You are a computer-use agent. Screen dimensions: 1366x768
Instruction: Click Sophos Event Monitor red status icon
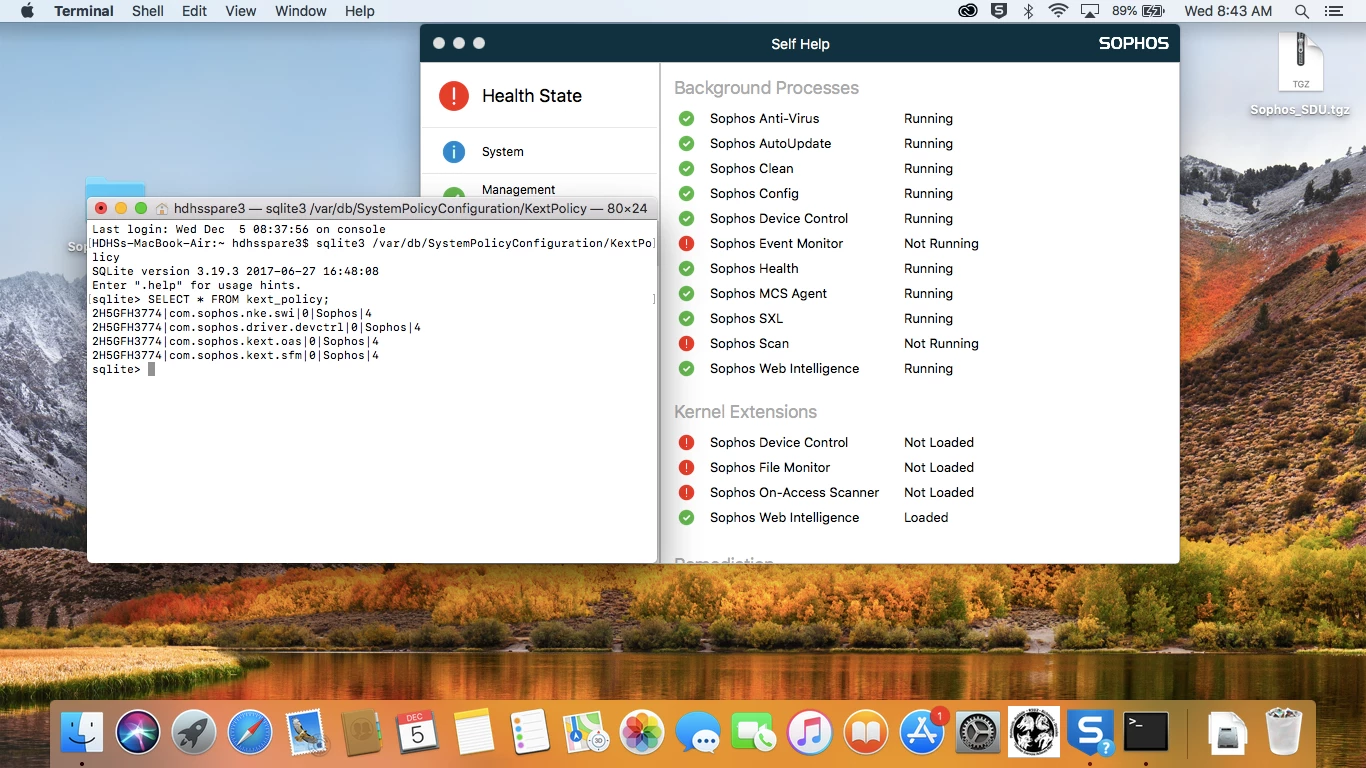686,243
